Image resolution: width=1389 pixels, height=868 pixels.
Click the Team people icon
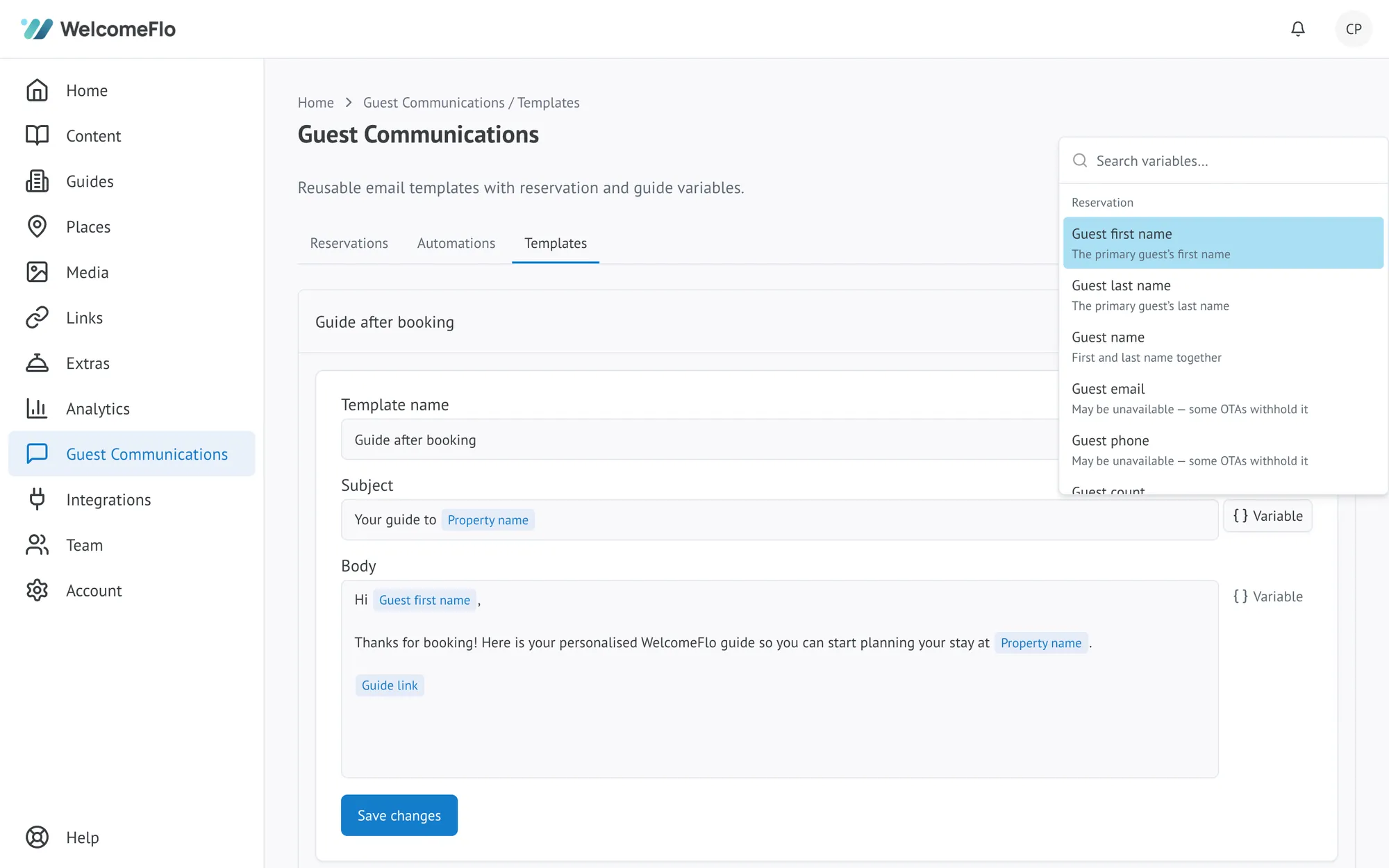(x=37, y=545)
